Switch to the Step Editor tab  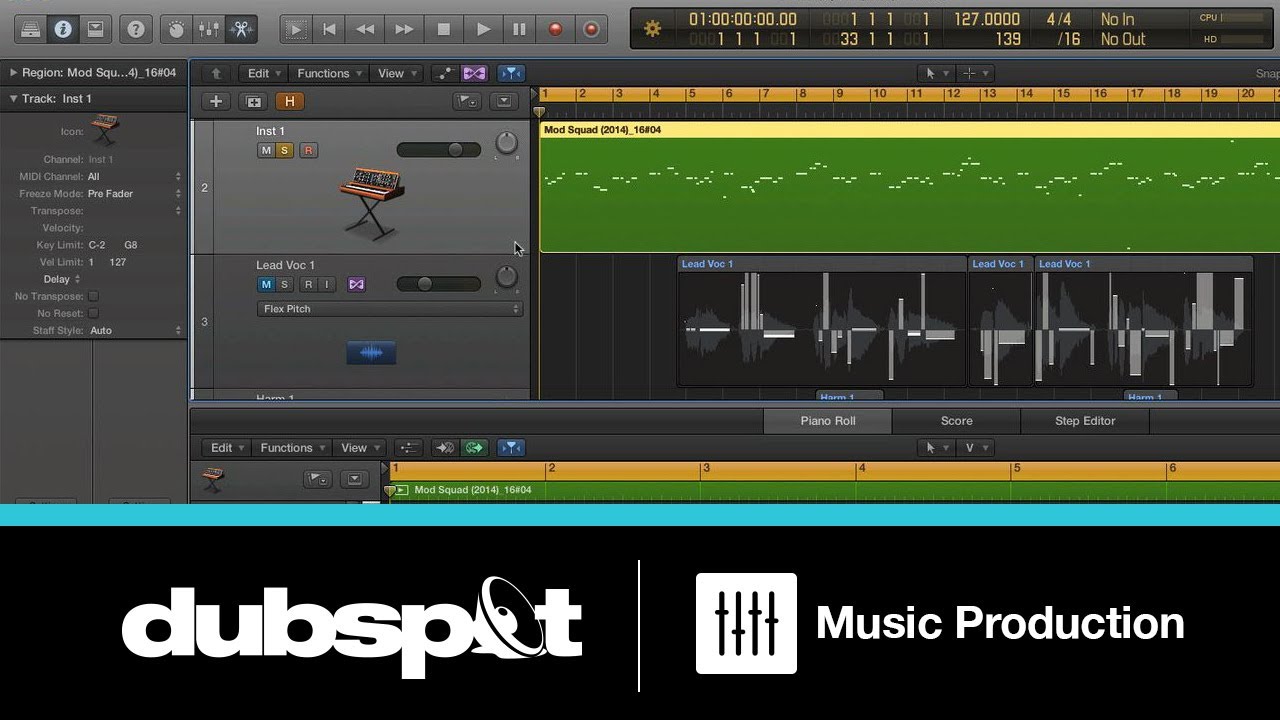coord(1085,421)
